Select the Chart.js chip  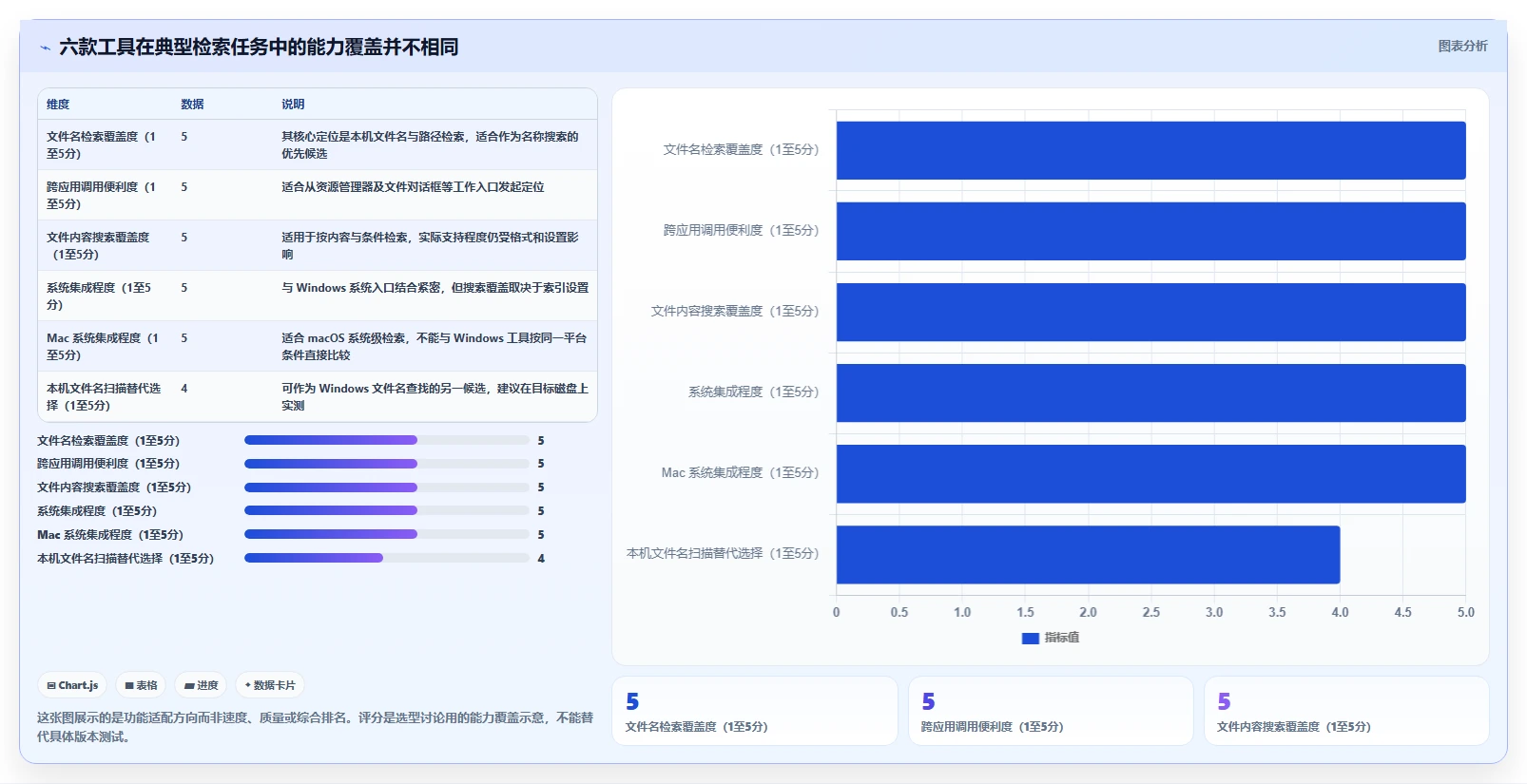click(73, 685)
